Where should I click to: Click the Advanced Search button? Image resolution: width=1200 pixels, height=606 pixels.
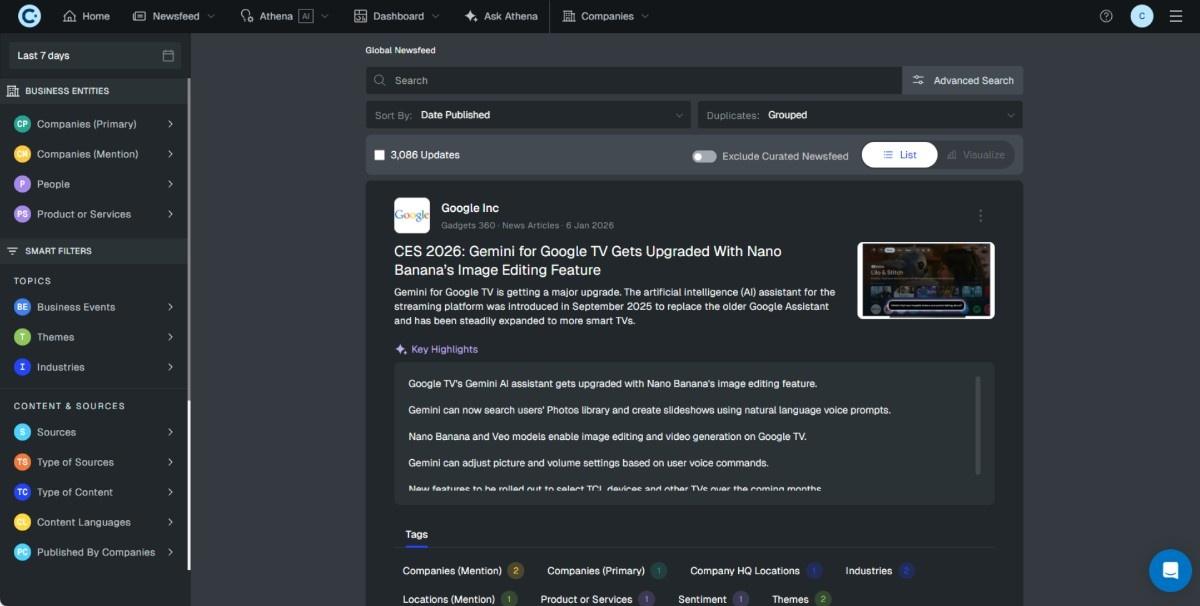tap(962, 80)
